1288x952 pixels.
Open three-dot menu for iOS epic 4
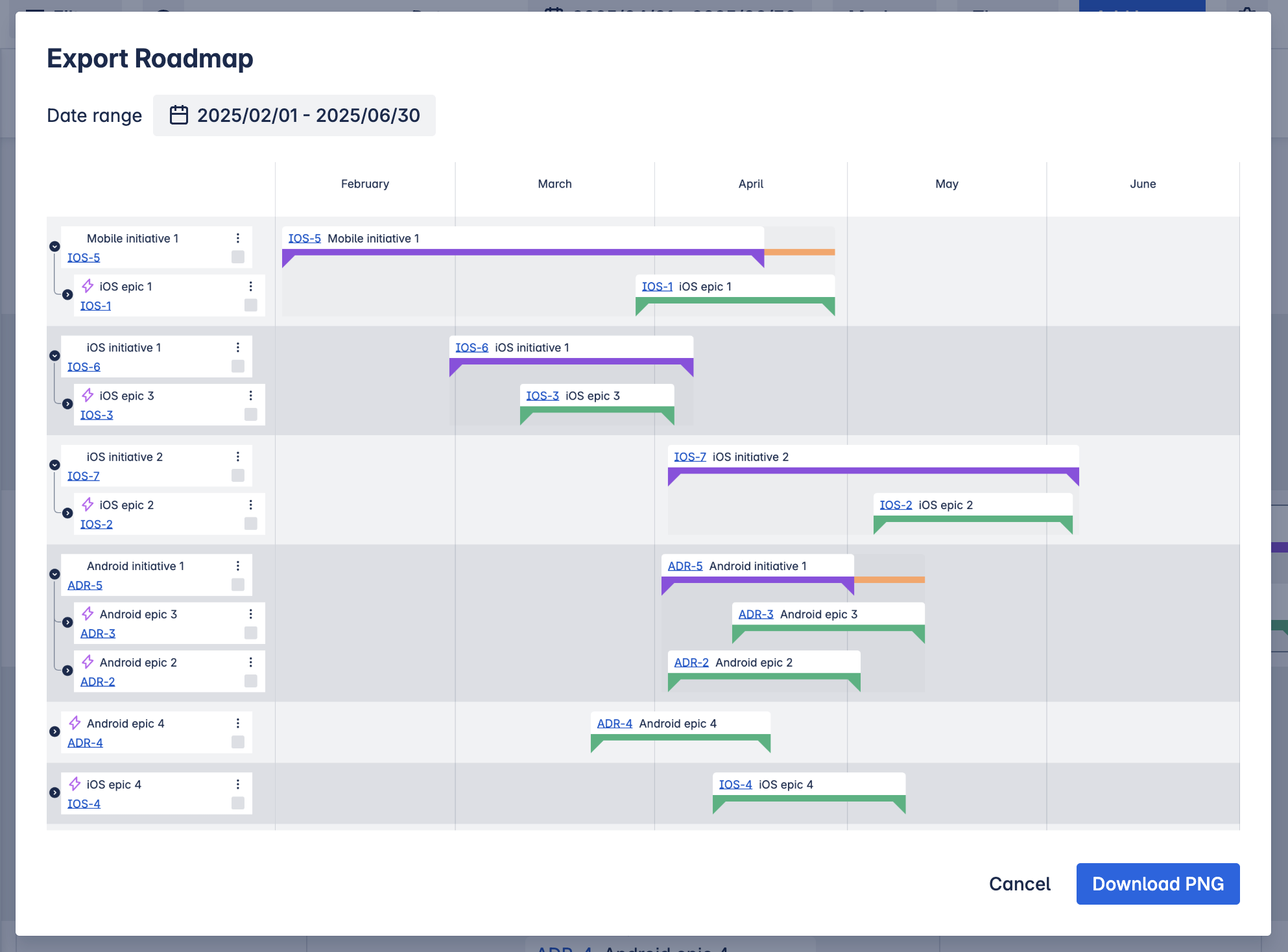tap(238, 784)
